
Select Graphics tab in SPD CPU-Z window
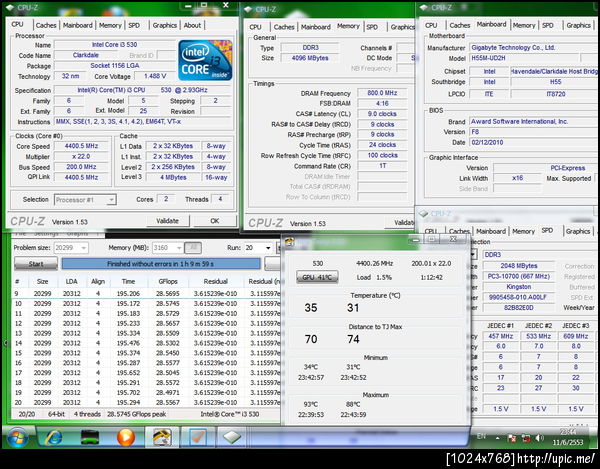click(x=578, y=231)
